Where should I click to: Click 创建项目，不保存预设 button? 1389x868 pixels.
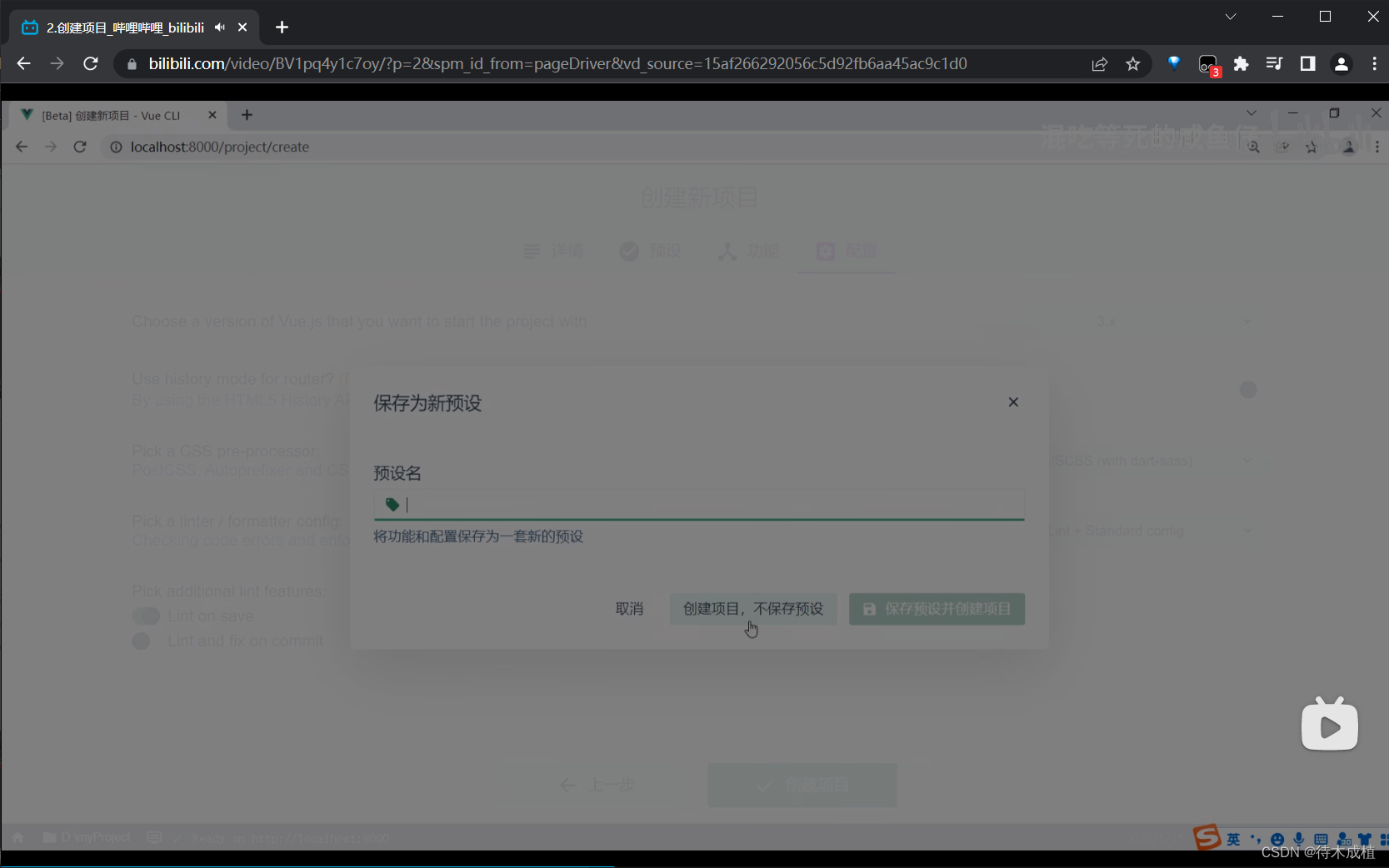(x=753, y=609)
